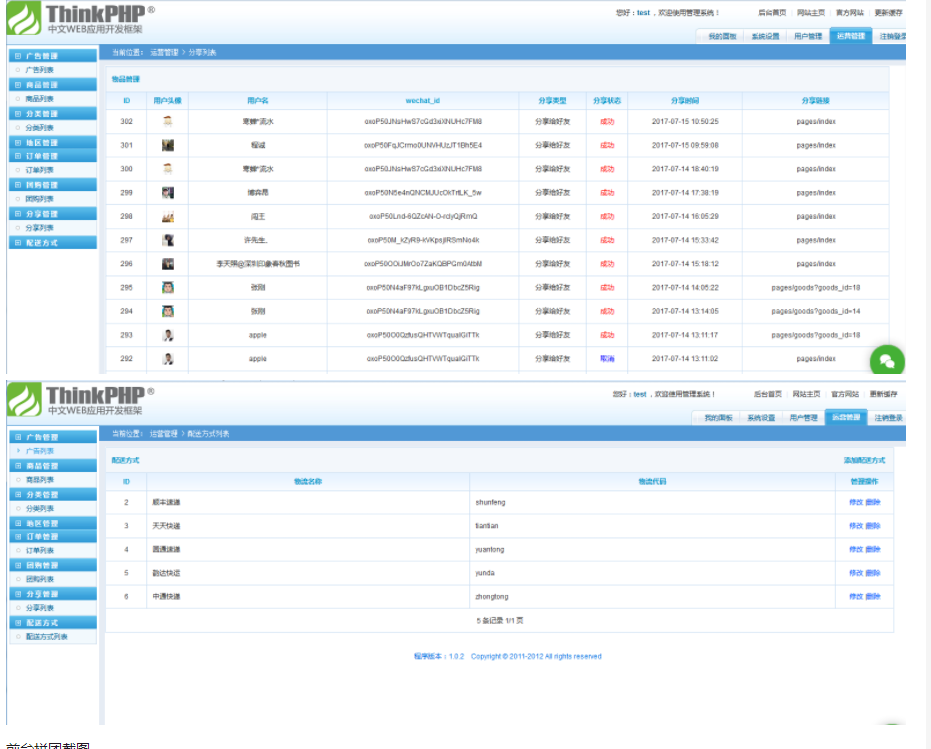Expand 地区管理 section in share list sidebar
The width and height of the screenshot is (931, 749).
(x=53, y=143)
